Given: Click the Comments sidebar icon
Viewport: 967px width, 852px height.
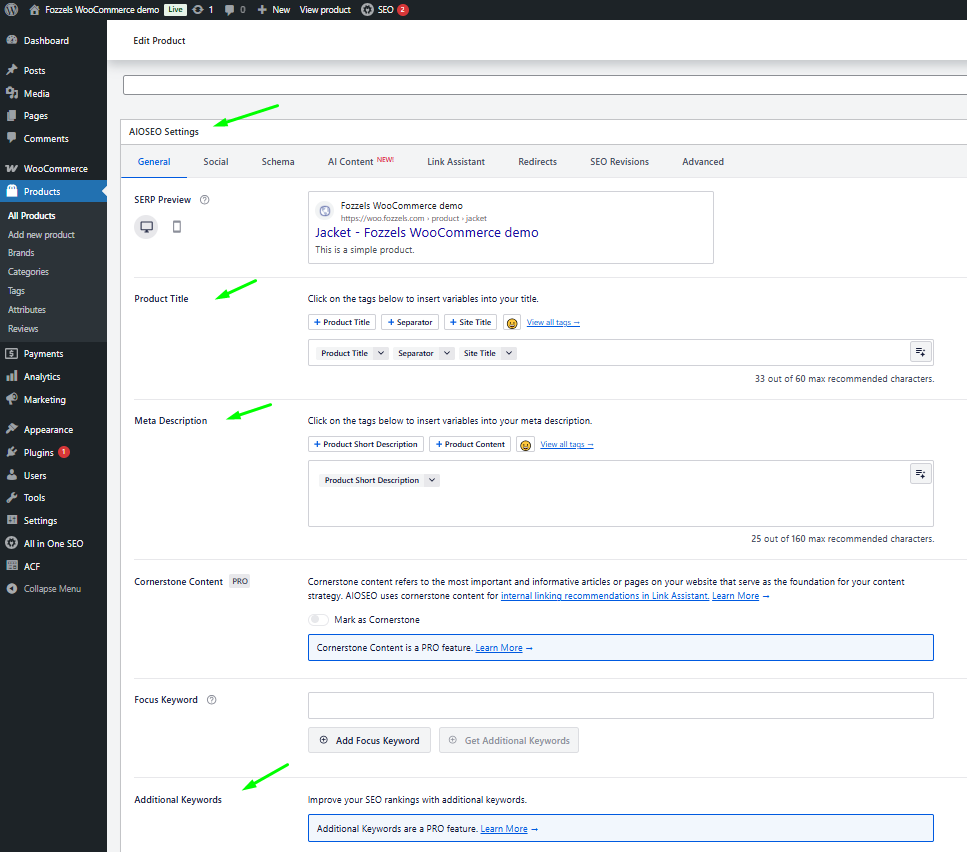Looking at the screenshot, I should 12,138.
